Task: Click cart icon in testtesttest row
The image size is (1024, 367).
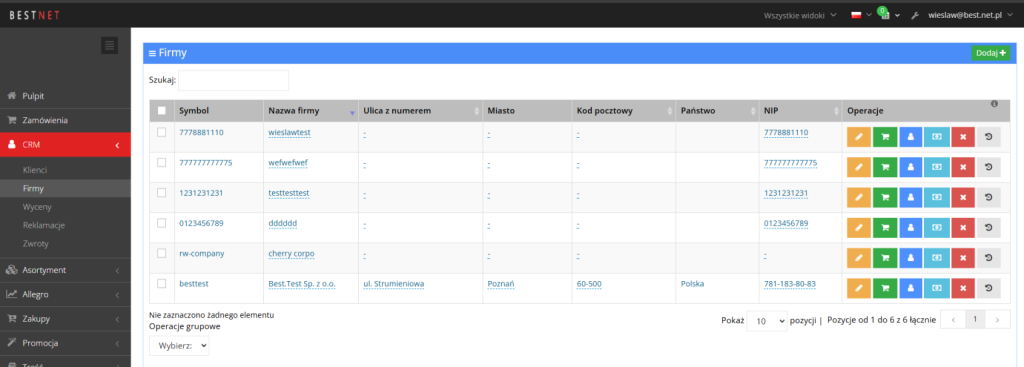Action: point(885,197)
